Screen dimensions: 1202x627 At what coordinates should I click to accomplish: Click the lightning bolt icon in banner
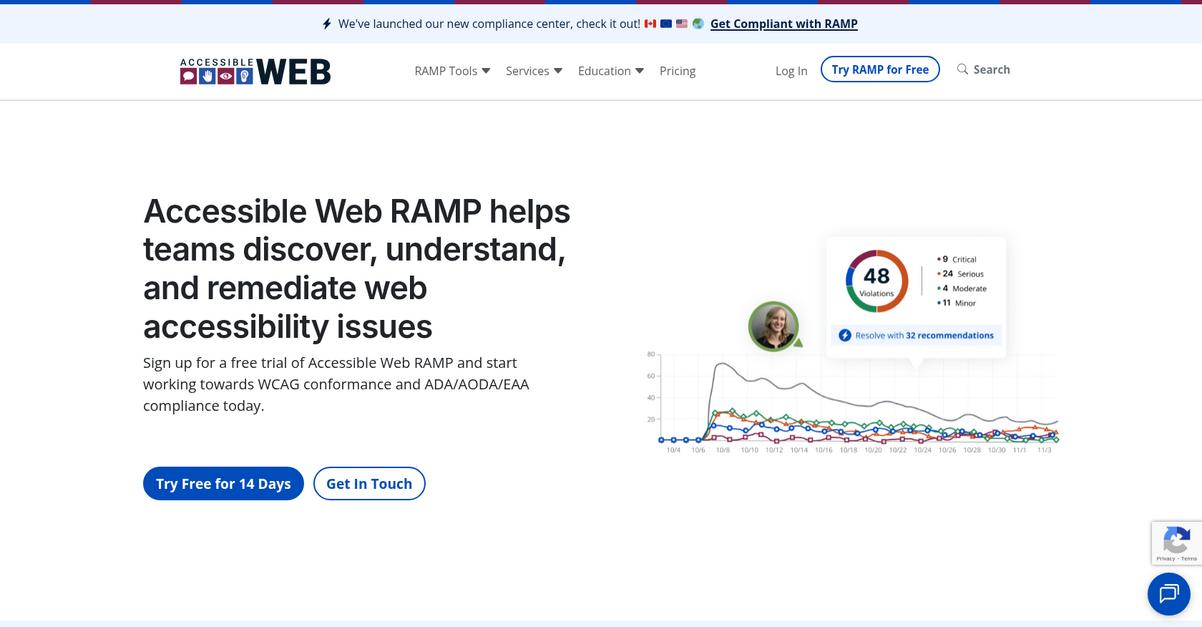click(x=327, y=24)
